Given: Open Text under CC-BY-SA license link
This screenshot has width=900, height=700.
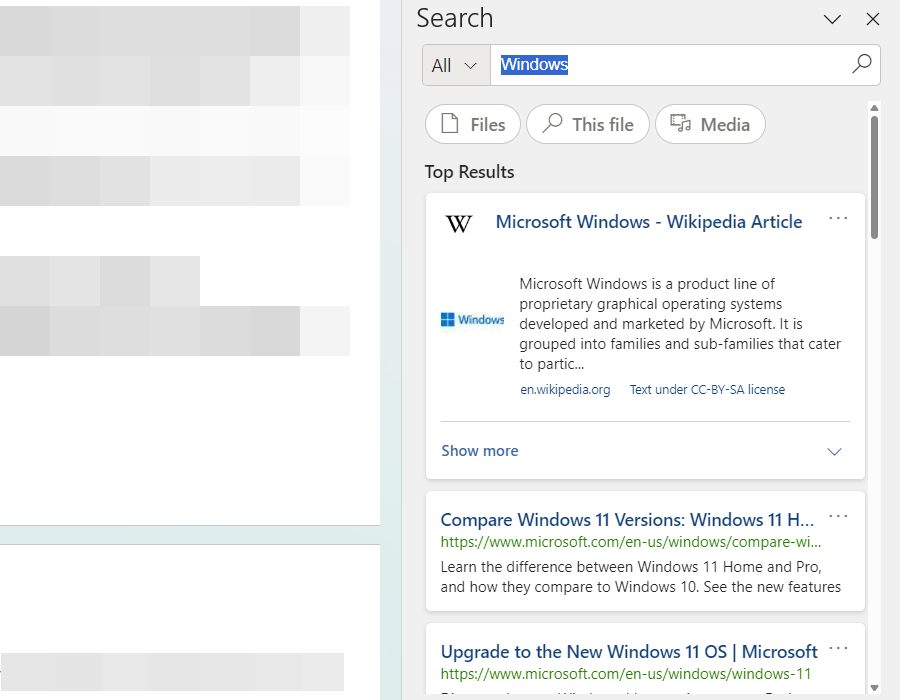Looking at the screenshot, I should tap(707, 390).
